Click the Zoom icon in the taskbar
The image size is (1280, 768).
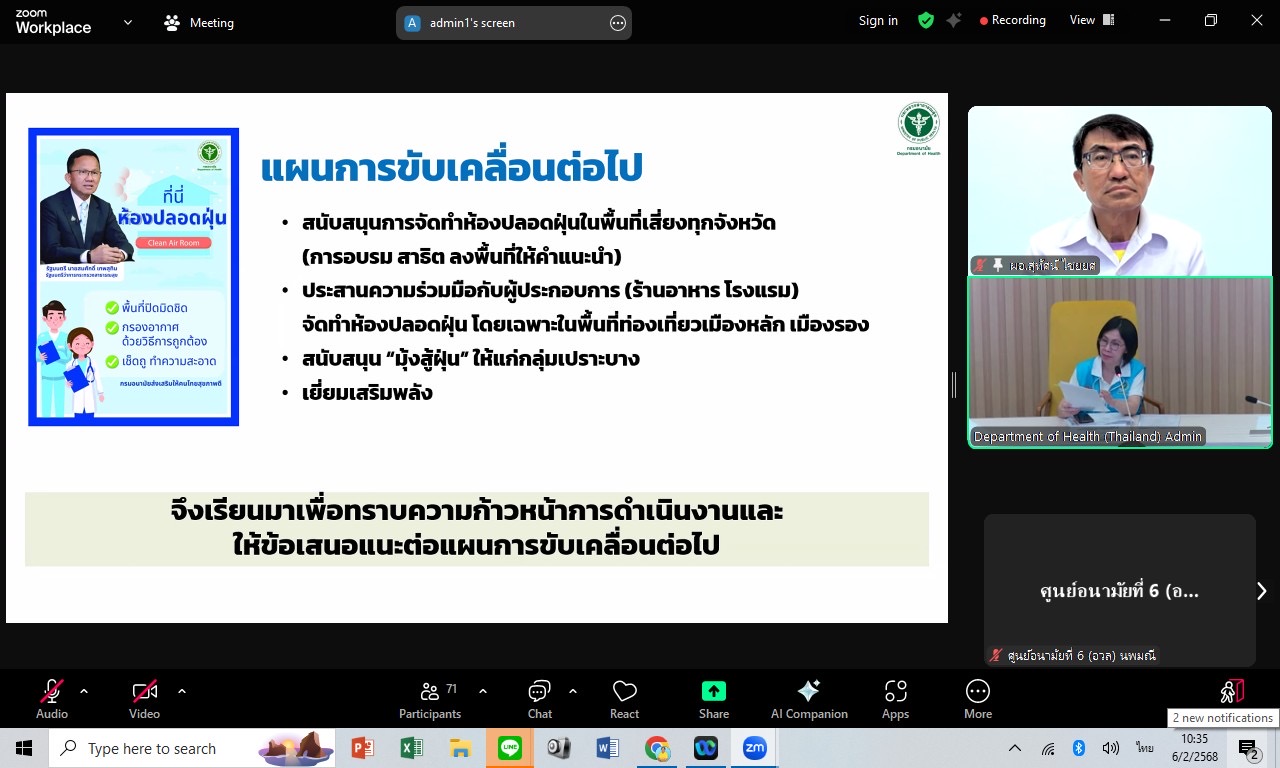tap(754, 748)
